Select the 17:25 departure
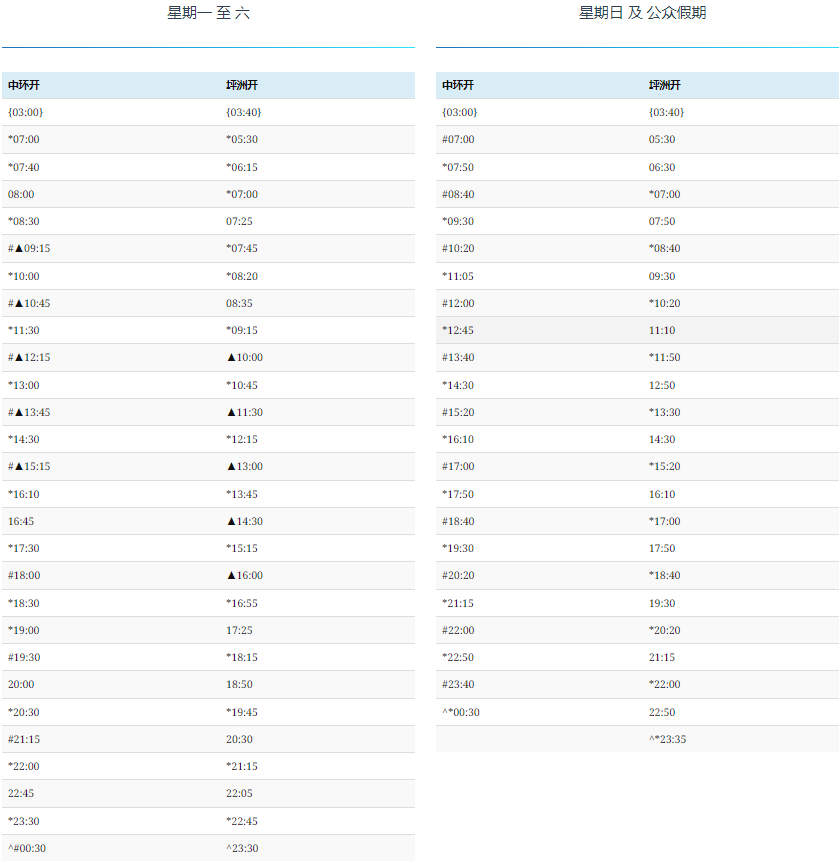Viewport: 839px width, 864px height. point(239,630)
